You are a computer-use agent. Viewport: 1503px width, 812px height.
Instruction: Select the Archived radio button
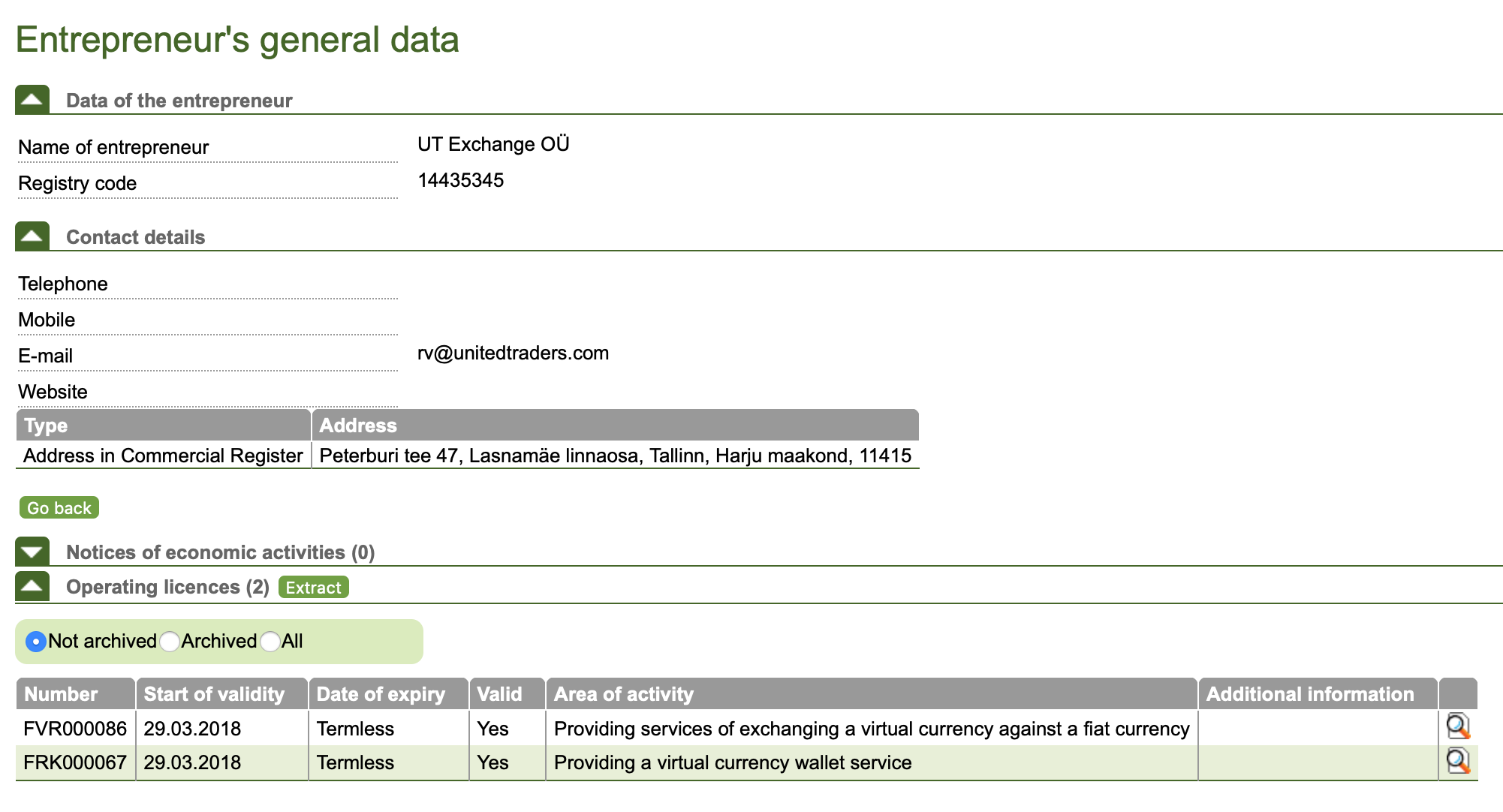[x=170, y=642]
